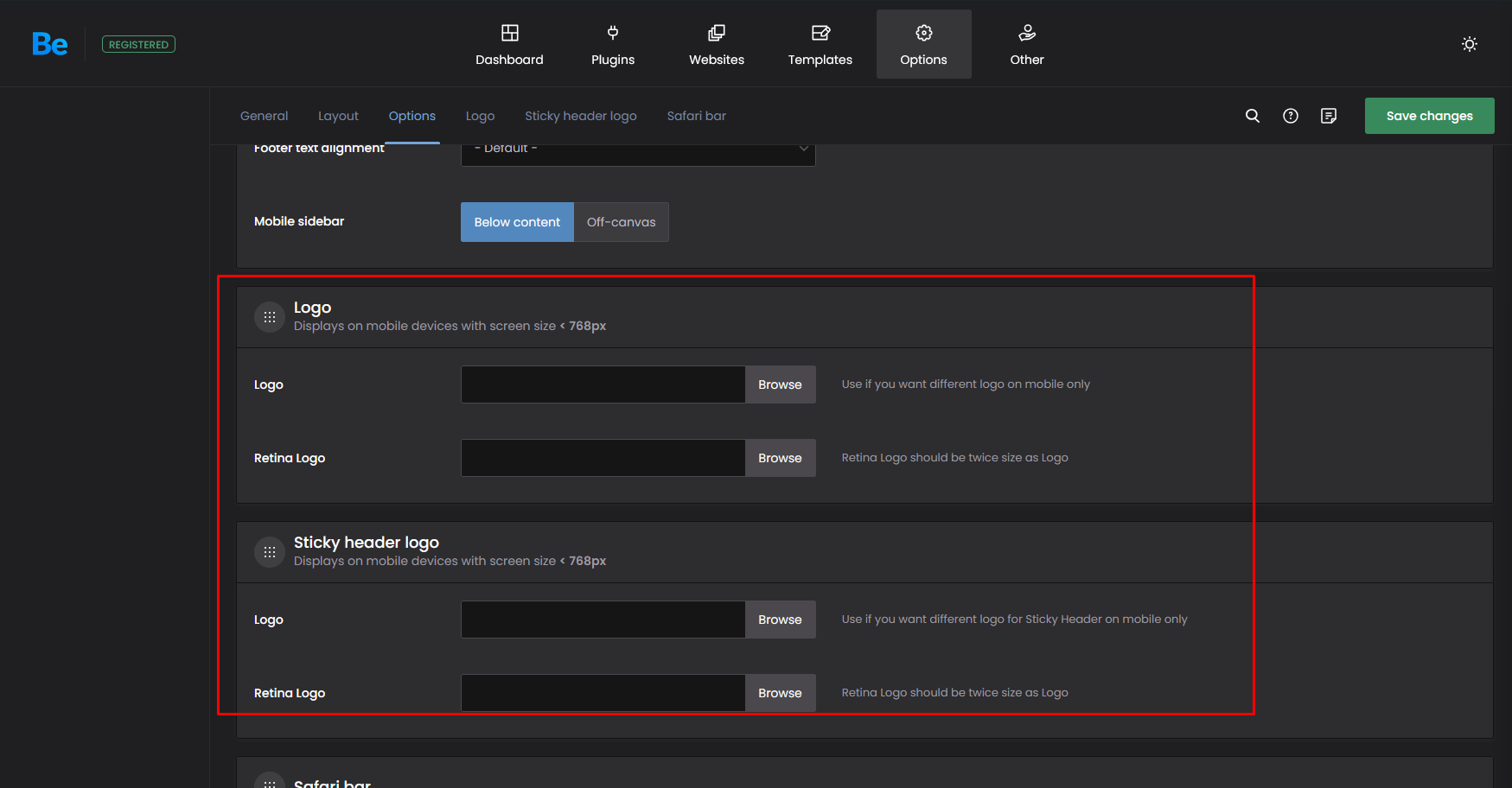Jump to the Safari bar sub-tab
The image size is (1512, 788).
[696, 116]
